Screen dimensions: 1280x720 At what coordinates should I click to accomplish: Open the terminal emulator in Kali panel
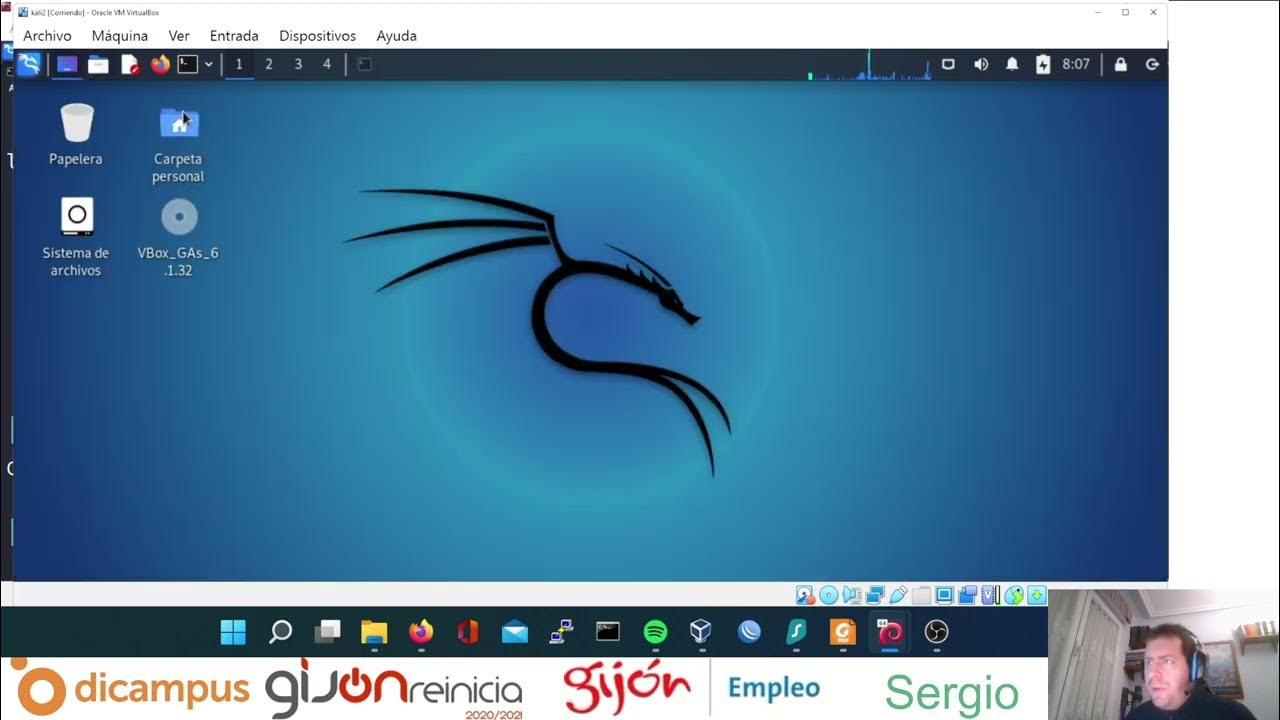(x=188, y=64)
